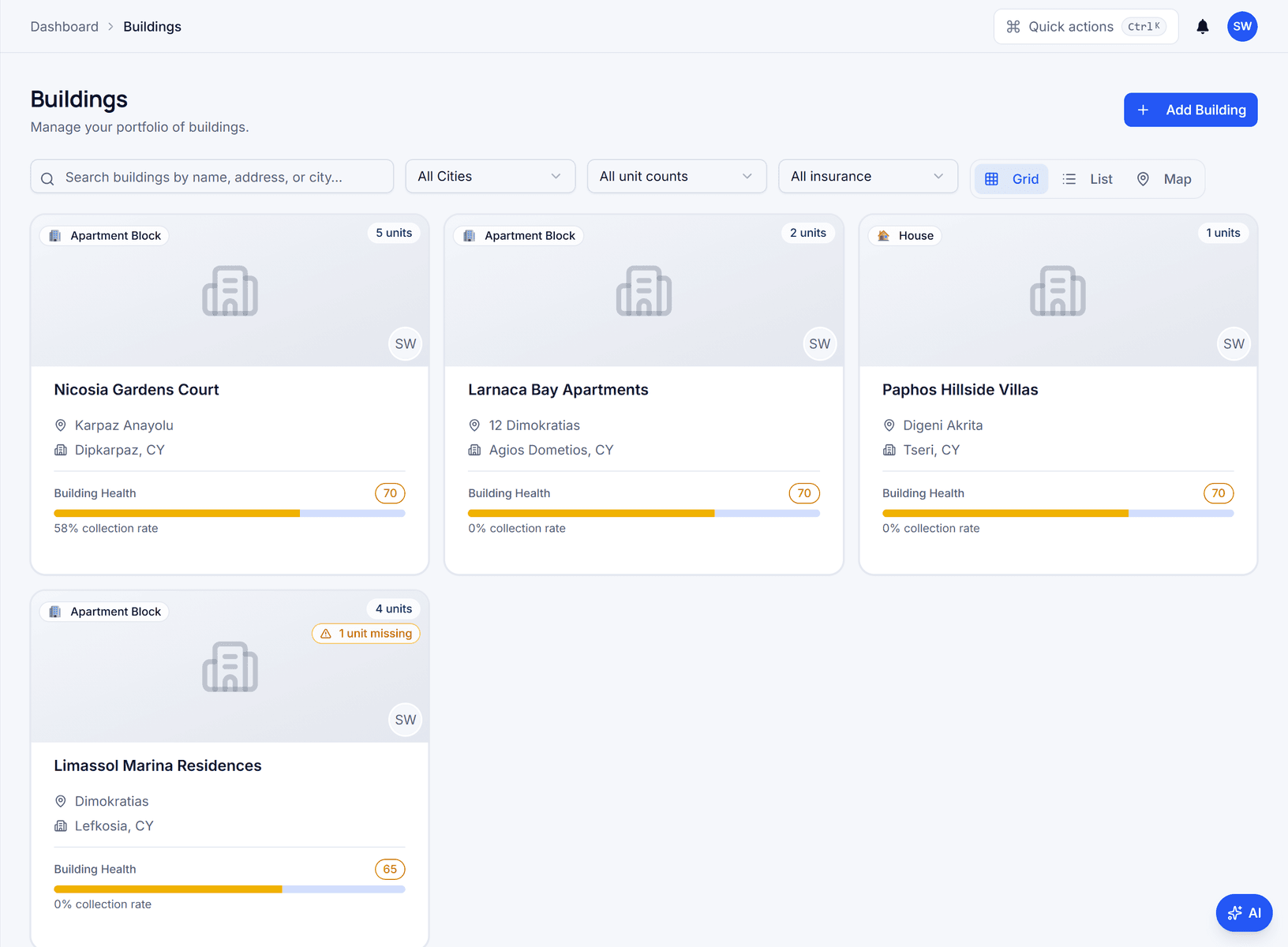This screenshot has width=1288, height=947.
Task: Click the health progress bar on Limassol Marina Residences
Action: click(x=230, y=889)
